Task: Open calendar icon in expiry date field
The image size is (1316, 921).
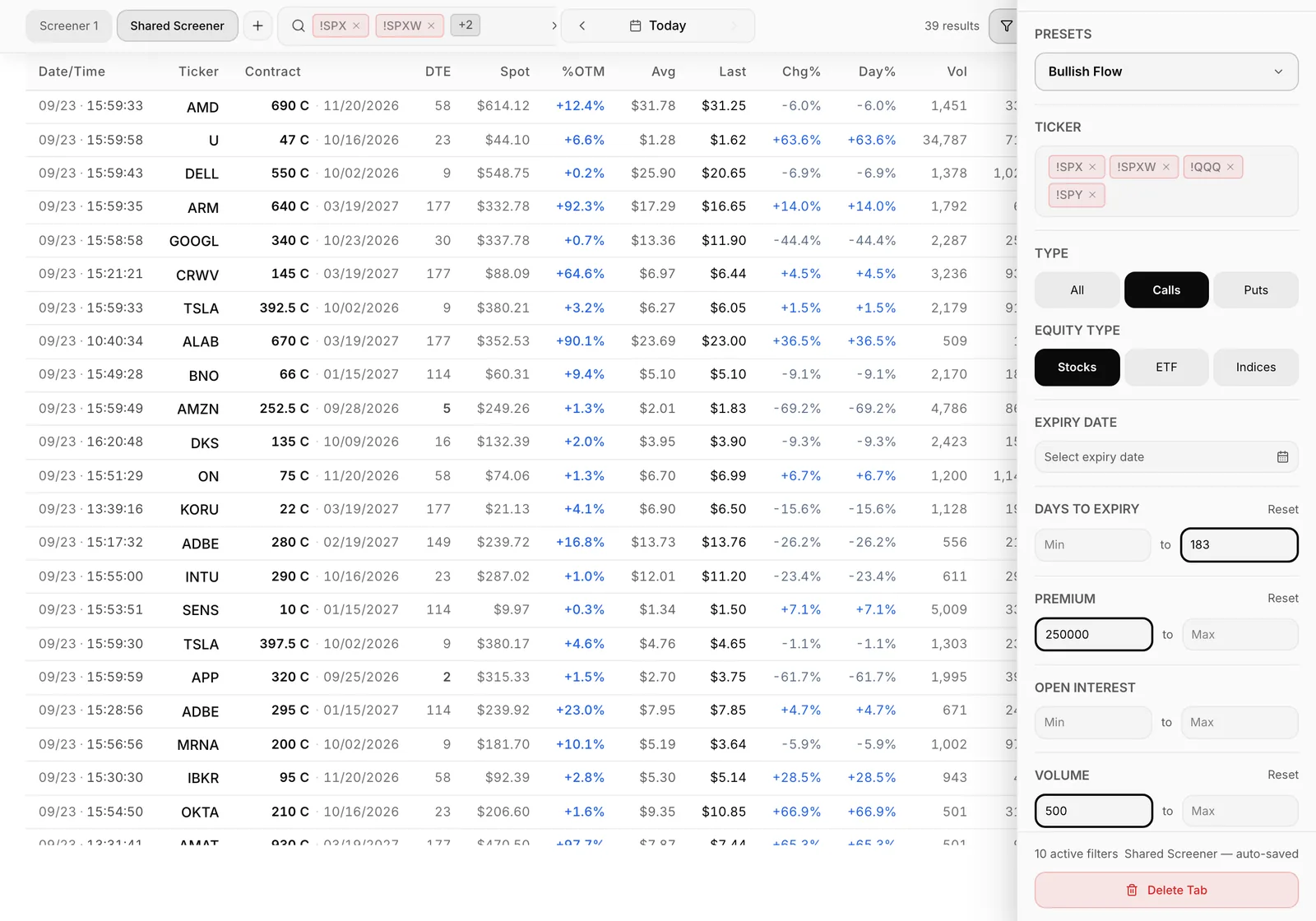Action: click(x=1282, y=457)
